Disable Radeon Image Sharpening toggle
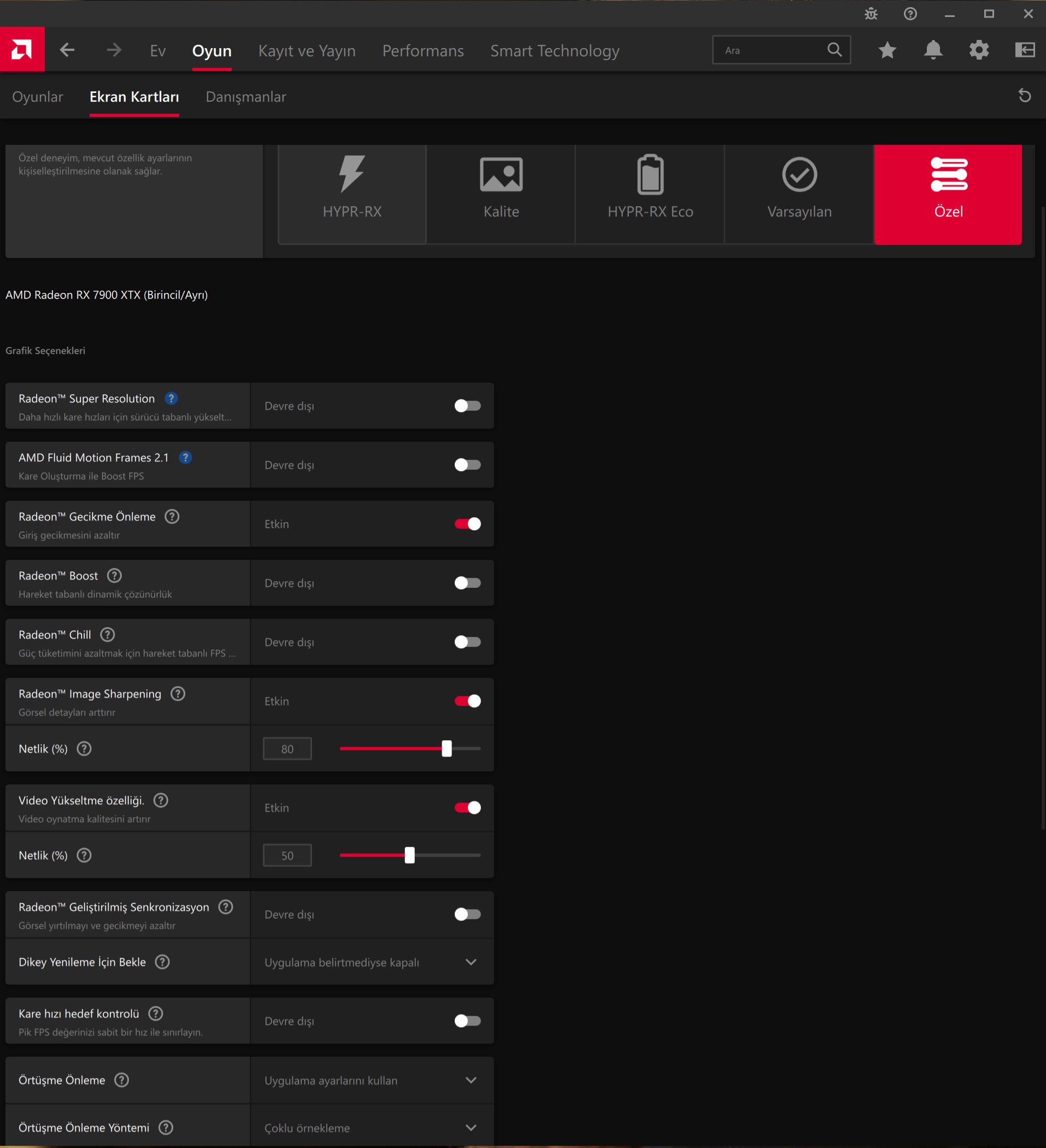The image size is (1046, 1148). (x=467, y=701)
